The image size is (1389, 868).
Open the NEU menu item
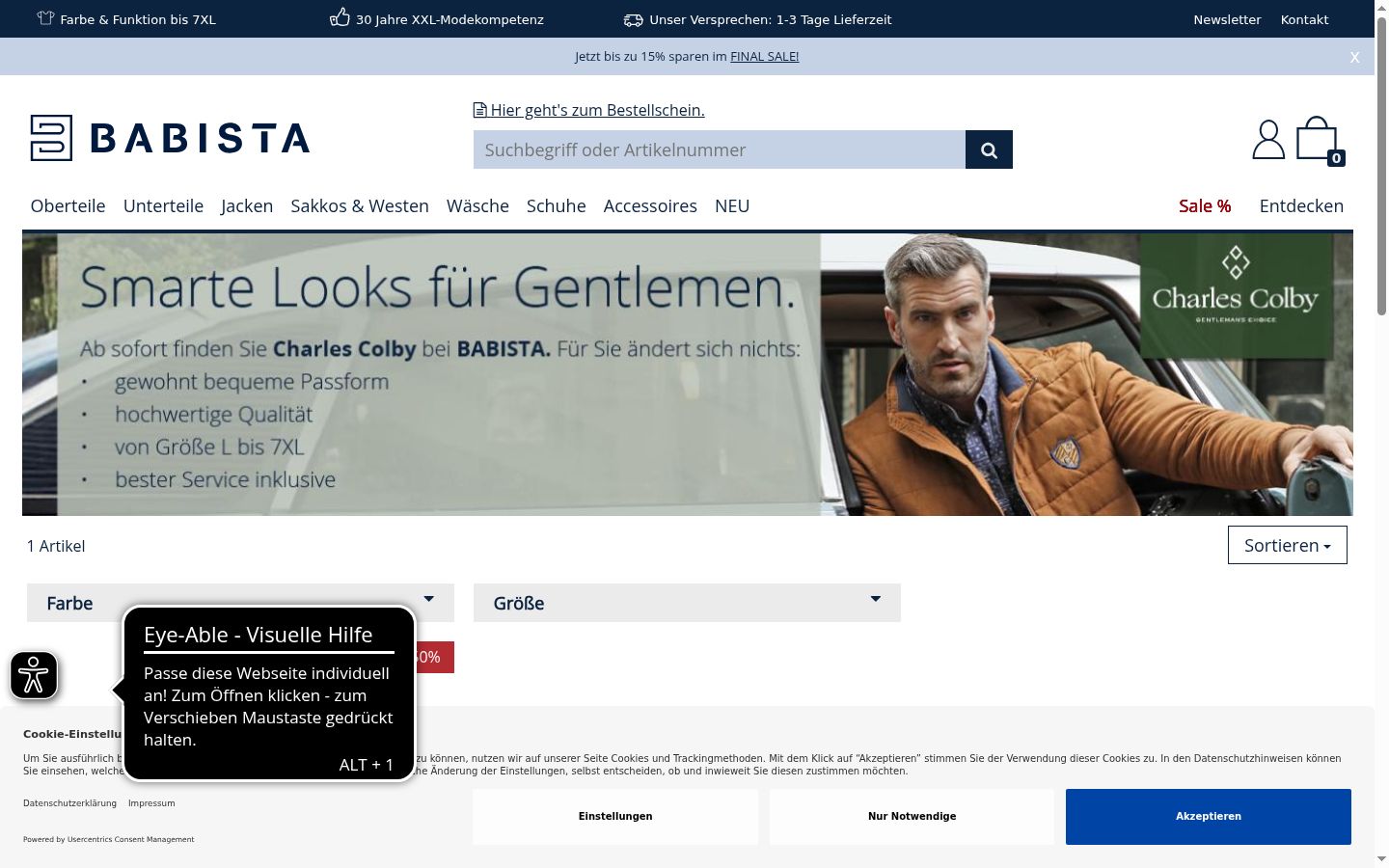click(732, 205)
